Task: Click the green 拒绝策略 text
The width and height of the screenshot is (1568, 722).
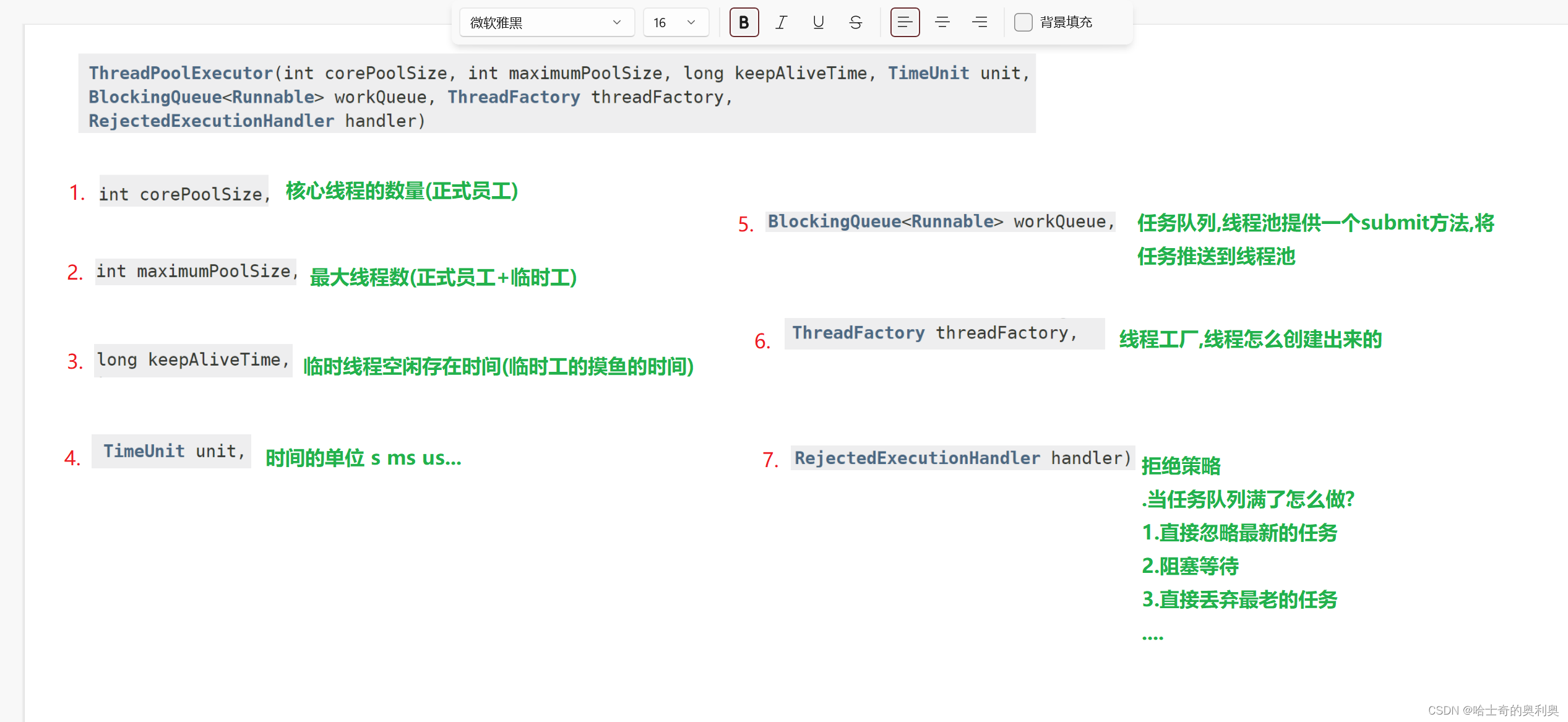Action: tap(1181, 465)
